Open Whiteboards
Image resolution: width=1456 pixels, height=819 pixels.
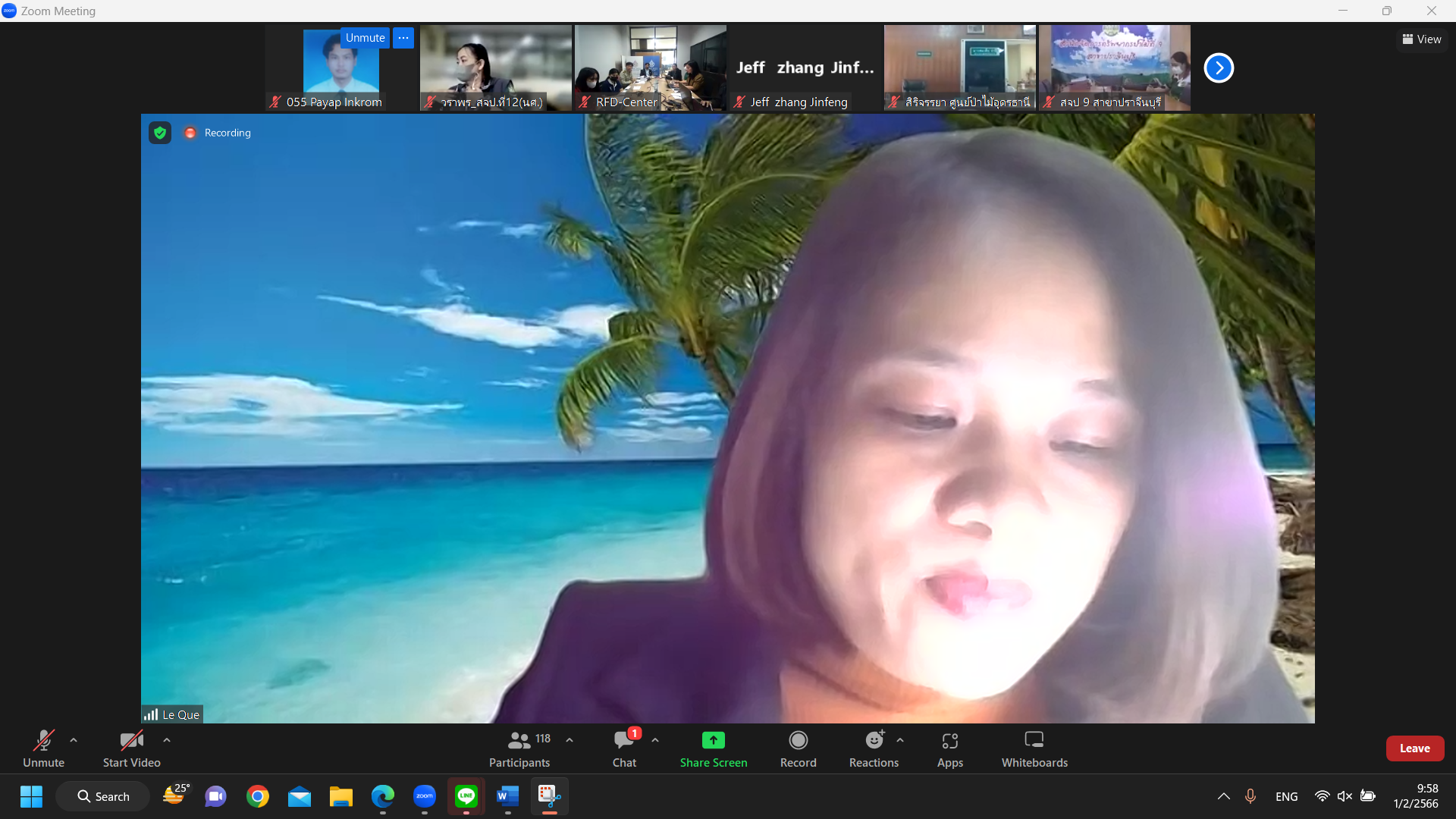pos(1034,748)
